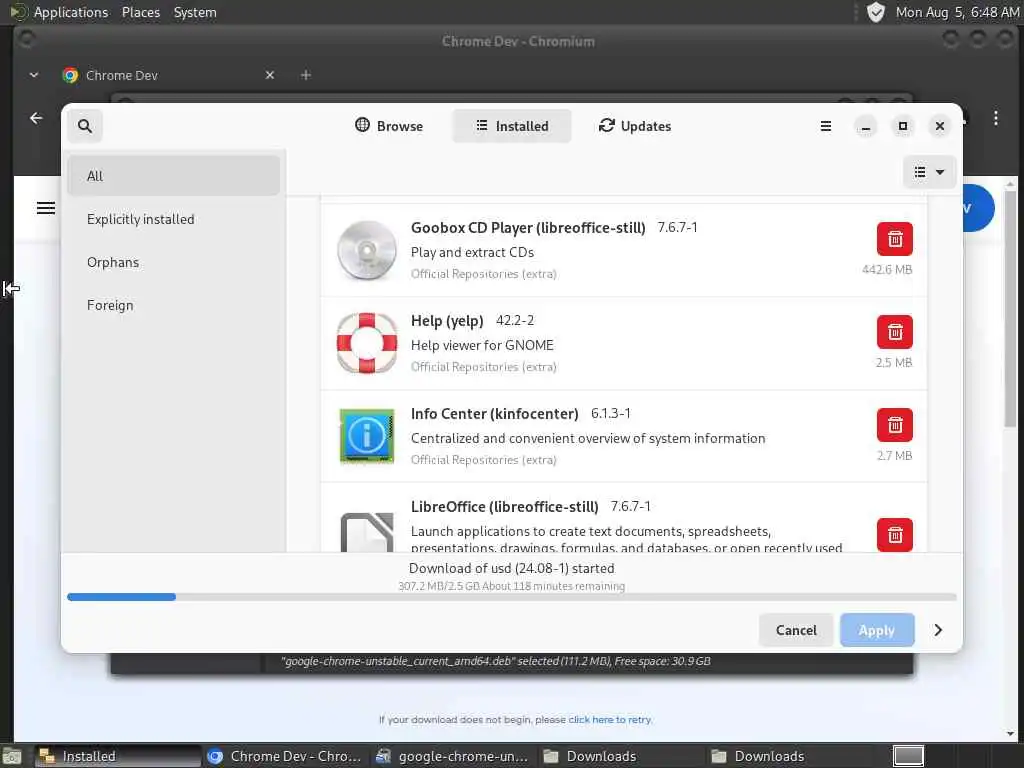Open the System menu

point(195,12)
